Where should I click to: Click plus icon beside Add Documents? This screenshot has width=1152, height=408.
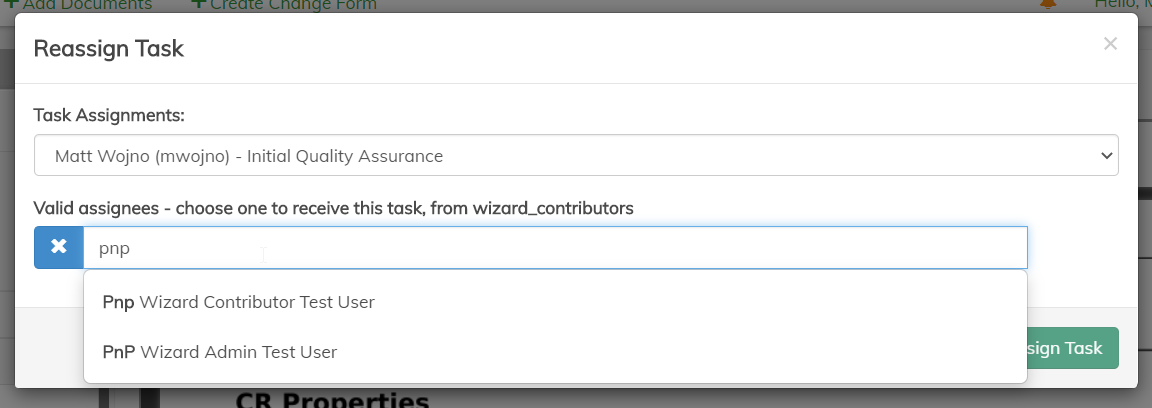pos(11,5)
